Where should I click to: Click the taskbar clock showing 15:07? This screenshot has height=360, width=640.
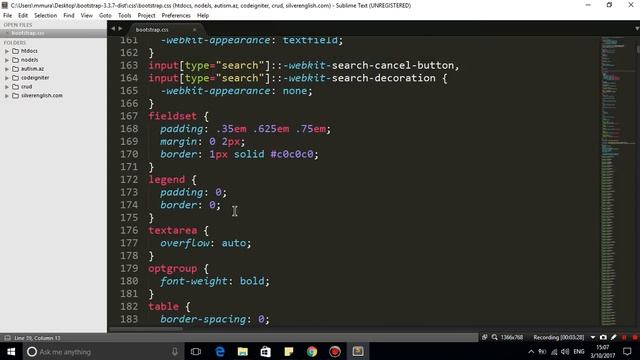pyautogui.click(x=602, y=351)
